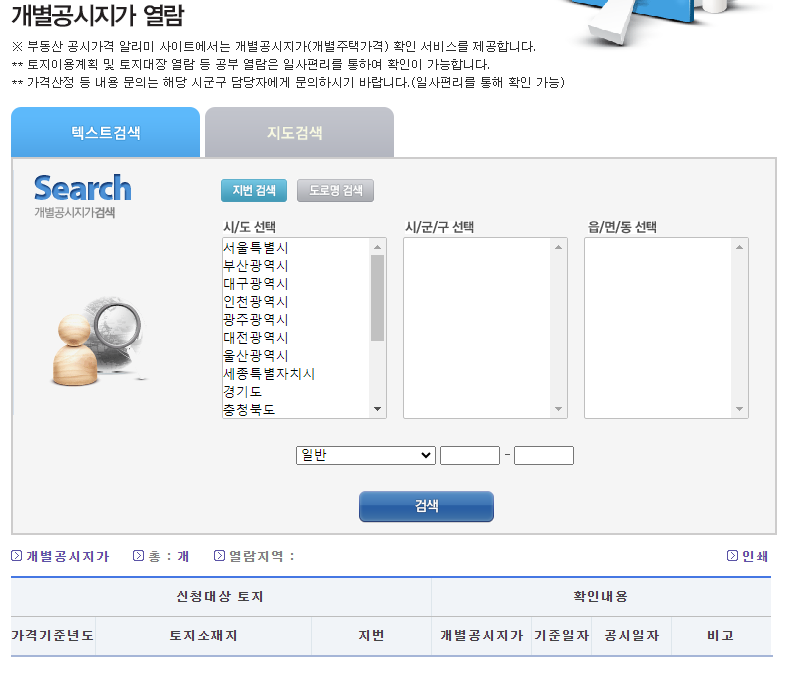This screenshot has height=676, width=788.
Task: Click the 확인내용 group header
Action: [601, 597]
